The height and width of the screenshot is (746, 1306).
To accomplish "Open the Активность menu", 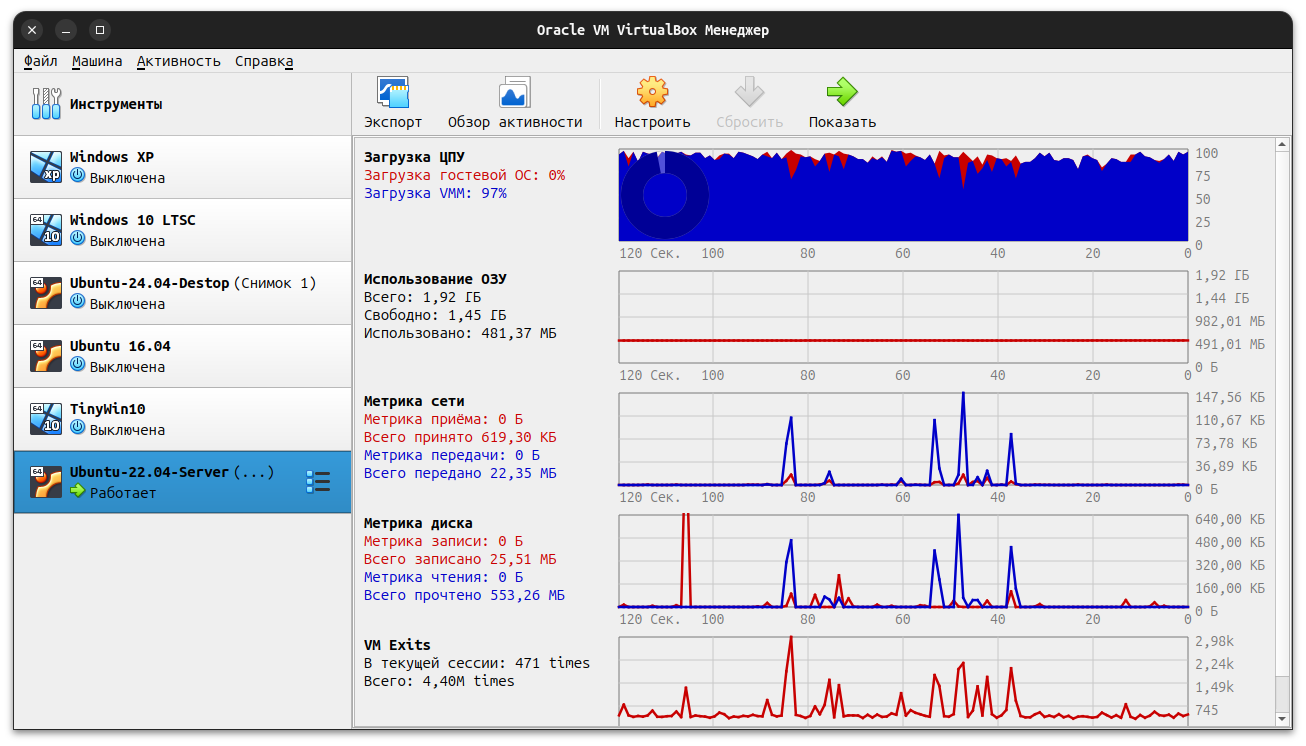I will [179, 61].
